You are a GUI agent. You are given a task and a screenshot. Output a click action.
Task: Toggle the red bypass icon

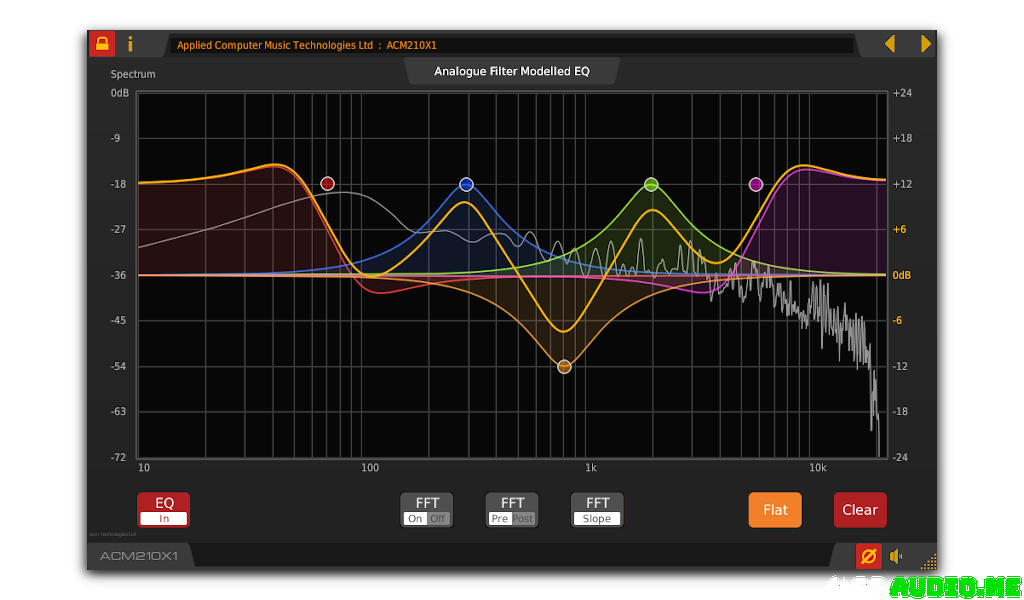pos(869,556)
